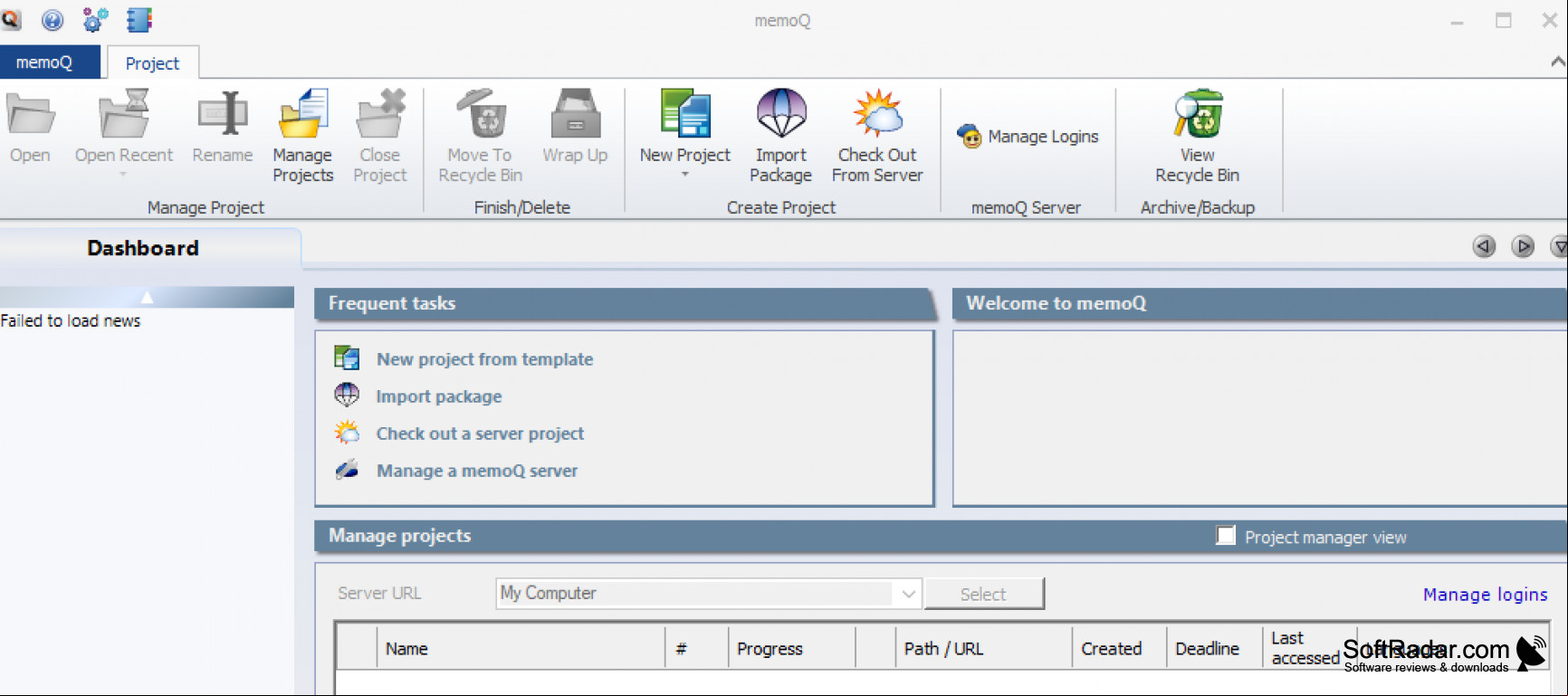
Task: Click the back navigation arrow
Action: (x=1484, y=246)
